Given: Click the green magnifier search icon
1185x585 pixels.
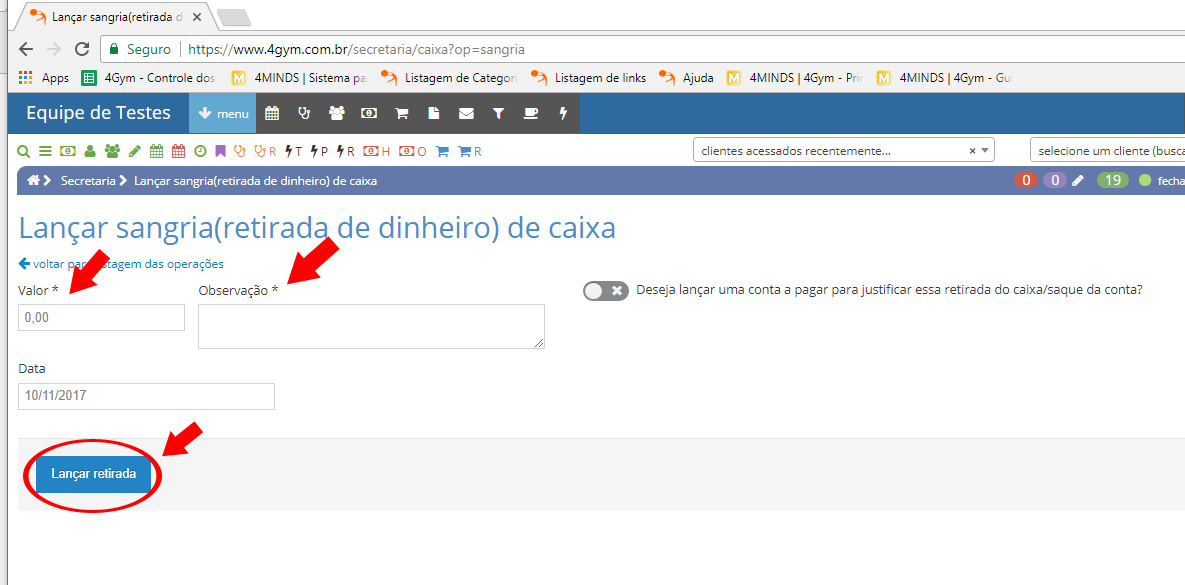Looking at the screenshot, I should [x=24, y=151].
